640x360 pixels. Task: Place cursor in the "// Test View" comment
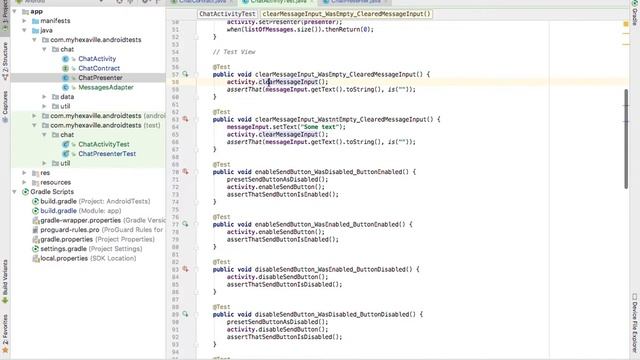234,52
